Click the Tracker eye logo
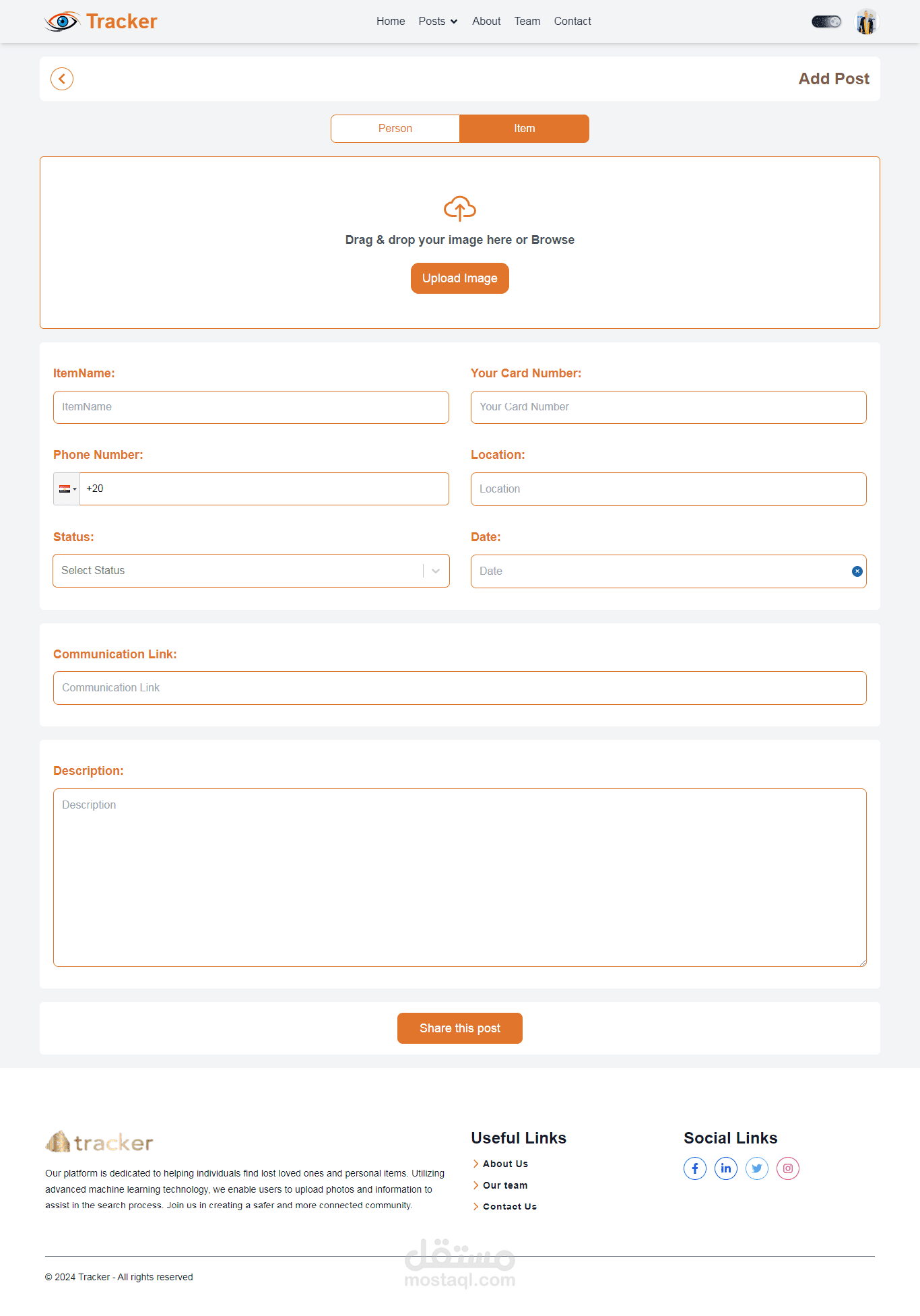The height and width of the screenshot is (1316, 920). tap(62, 22)
